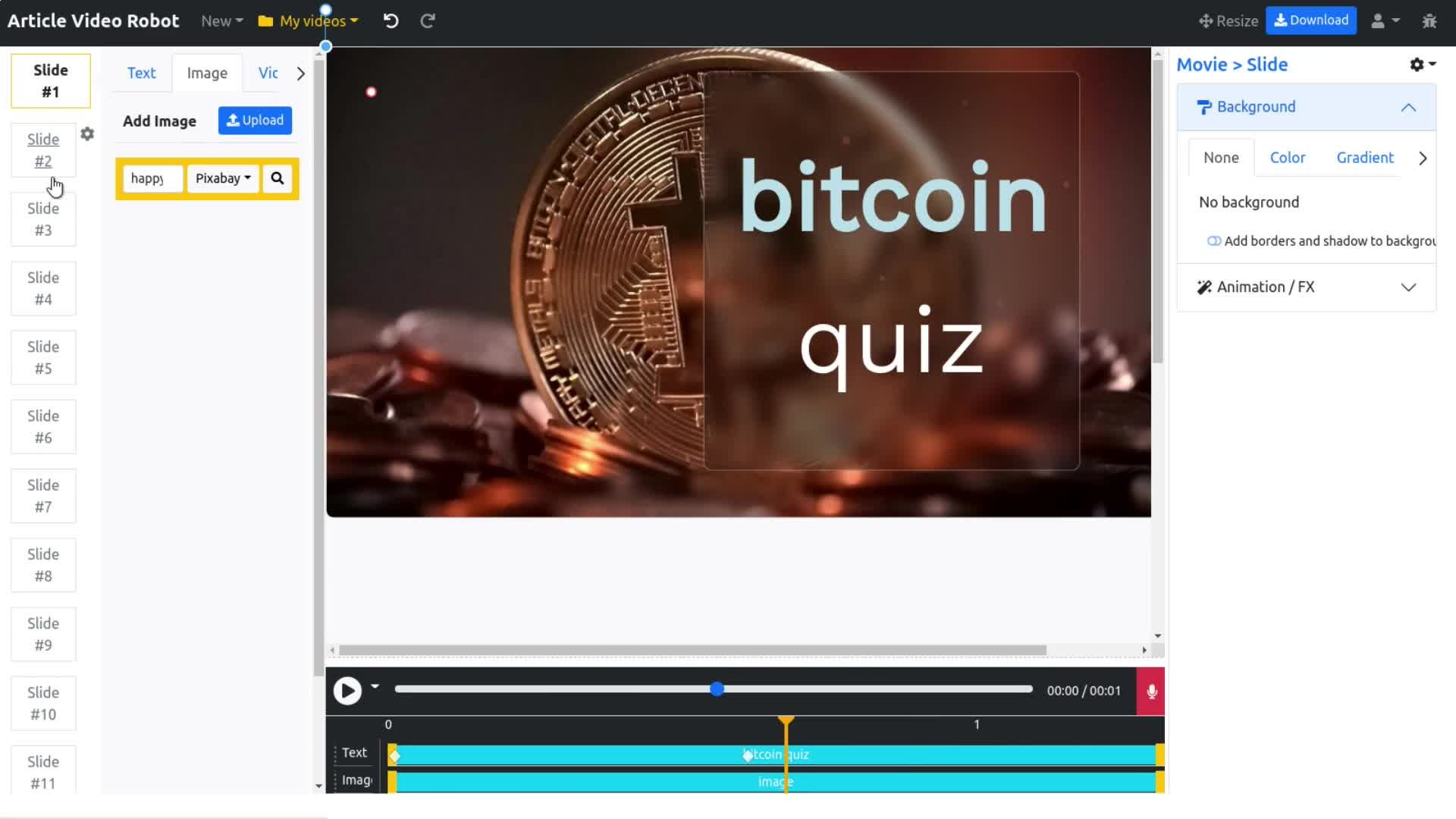This screenshot has height=819, width=1456.
Task: Click the Upload button for images
Action: tap(255, 119)
